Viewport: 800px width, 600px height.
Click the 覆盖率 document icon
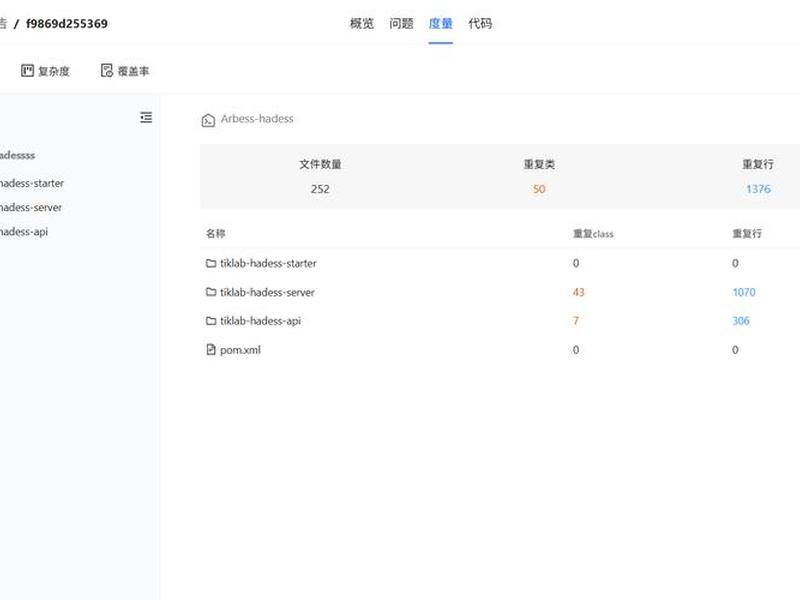[x=107, y=70]
